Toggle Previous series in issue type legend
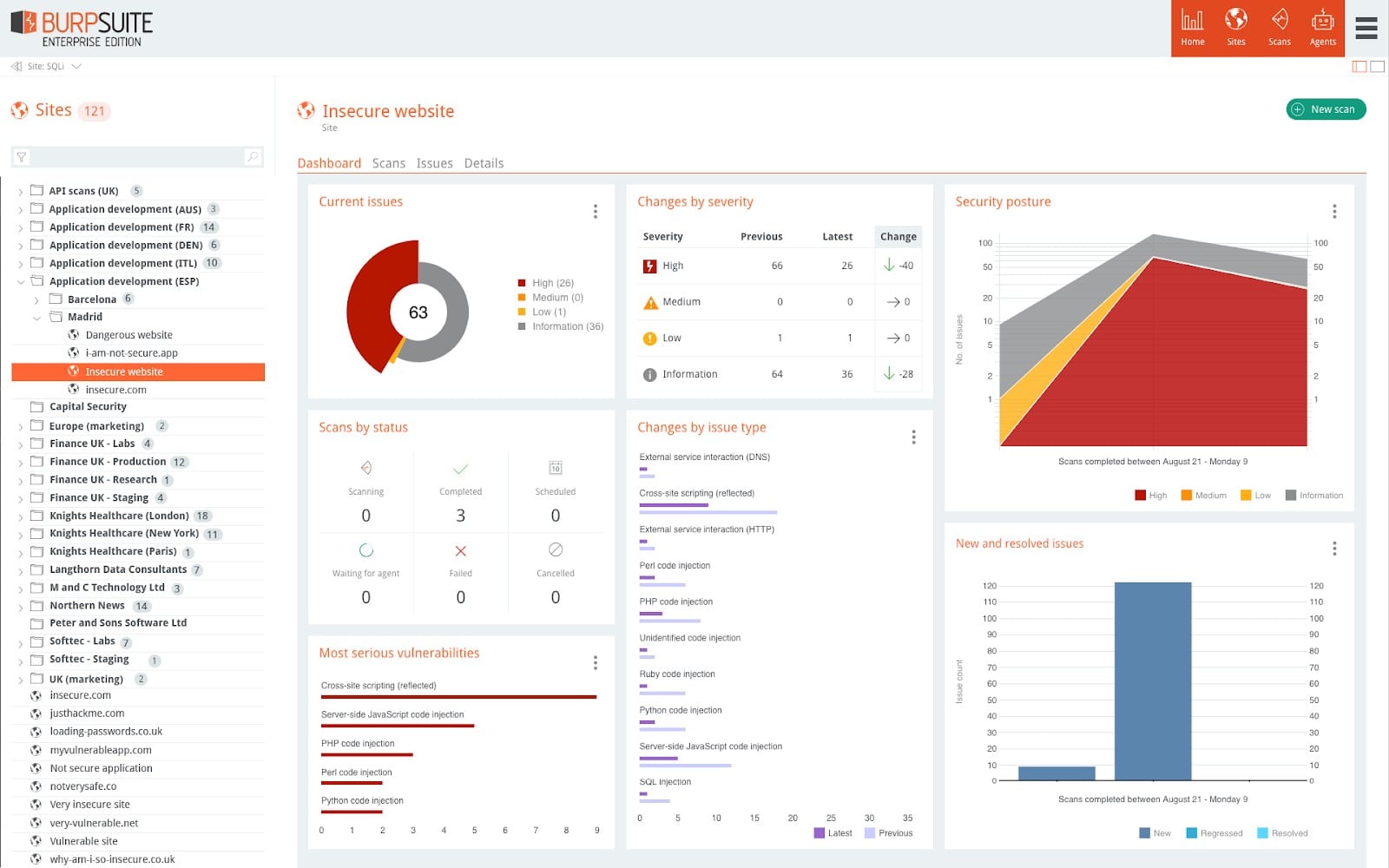The height and width of the screenshot is (868, 1389). (888, 833)
